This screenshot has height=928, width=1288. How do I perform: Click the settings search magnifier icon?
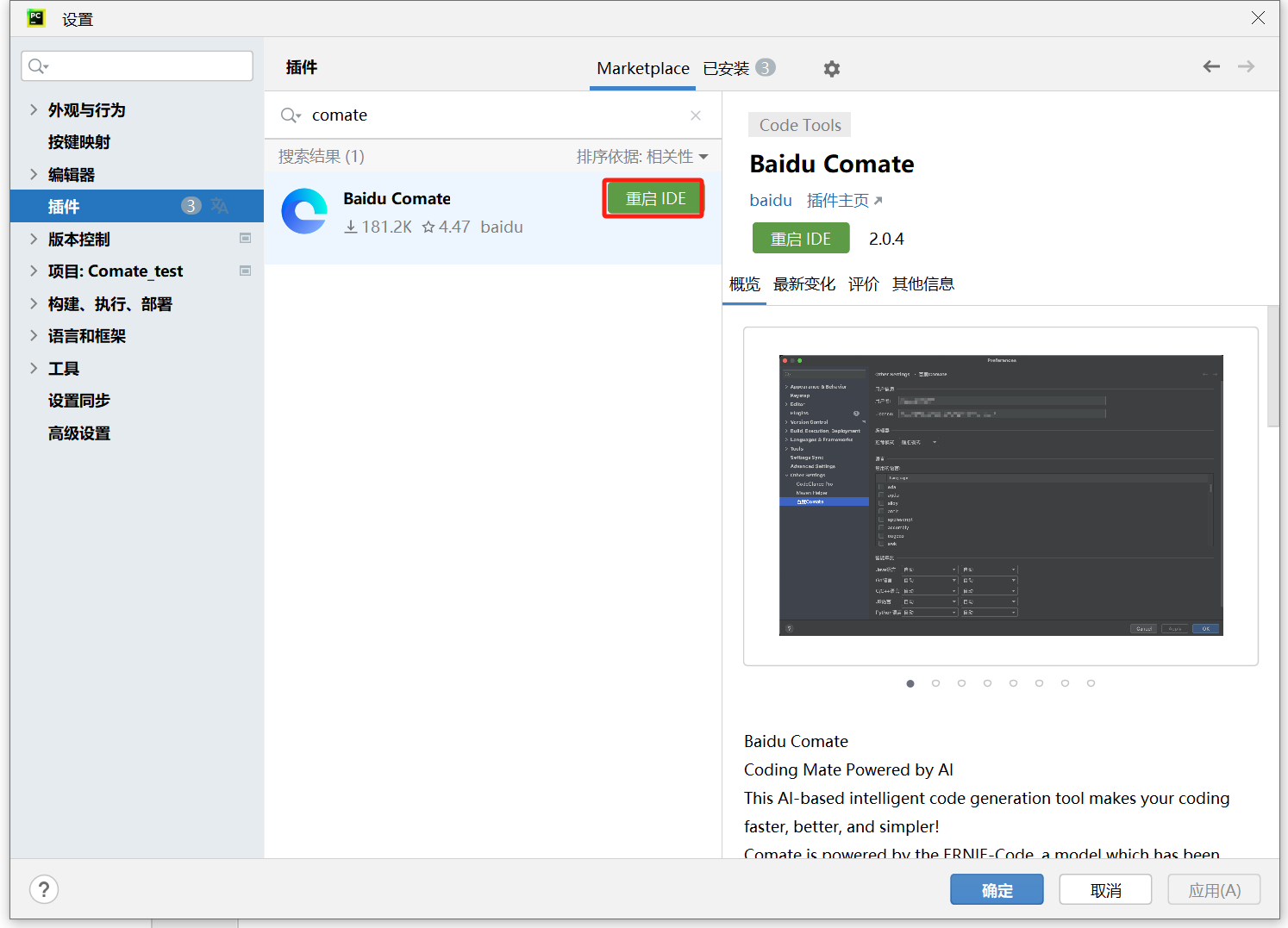pos(38,66)
